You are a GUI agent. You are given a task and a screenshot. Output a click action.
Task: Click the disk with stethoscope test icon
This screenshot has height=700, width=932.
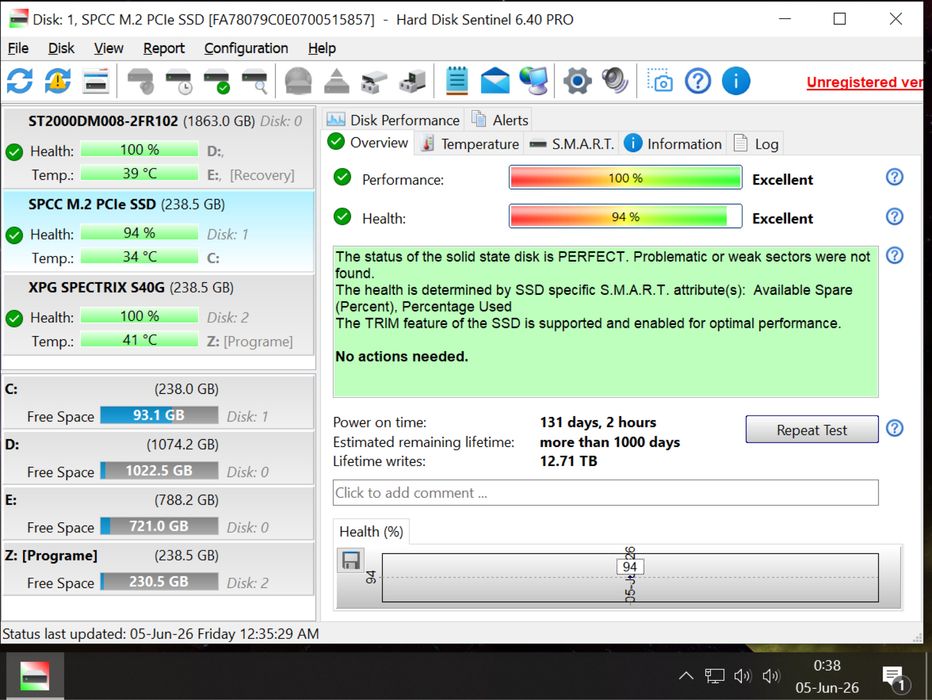point(140,81)
